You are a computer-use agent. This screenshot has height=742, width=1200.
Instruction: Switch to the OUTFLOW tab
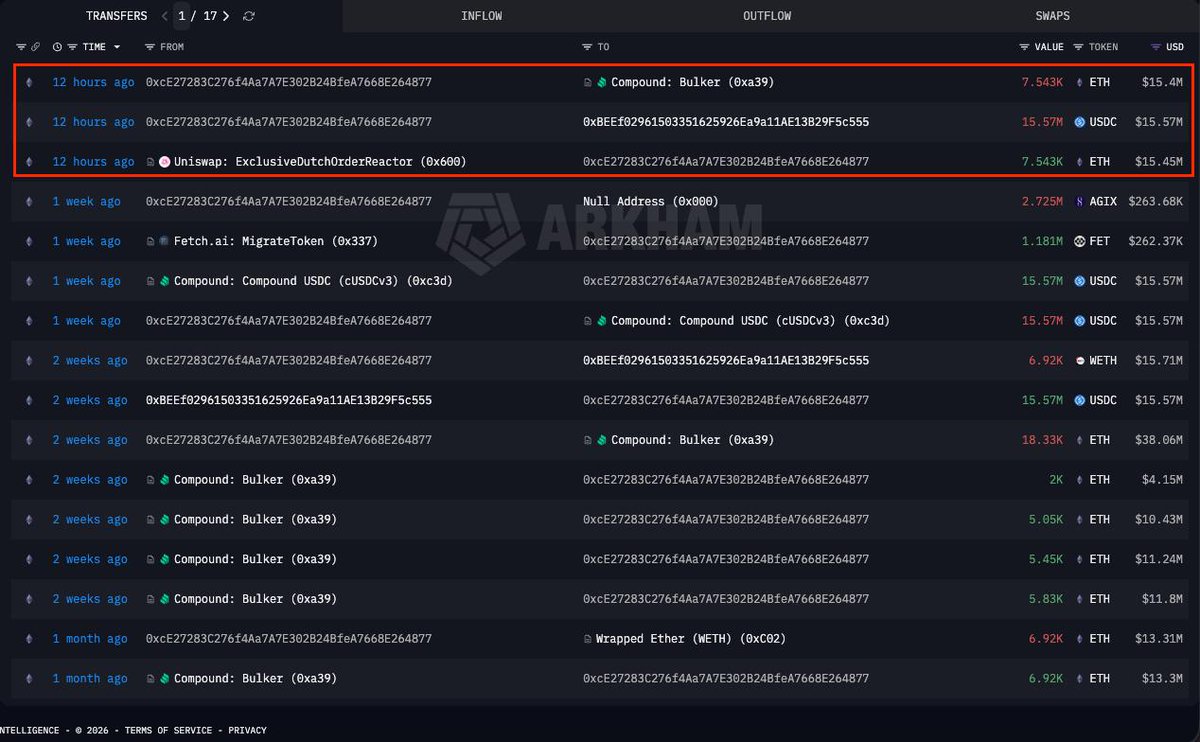pyautogui.click(x=767, y=16)
